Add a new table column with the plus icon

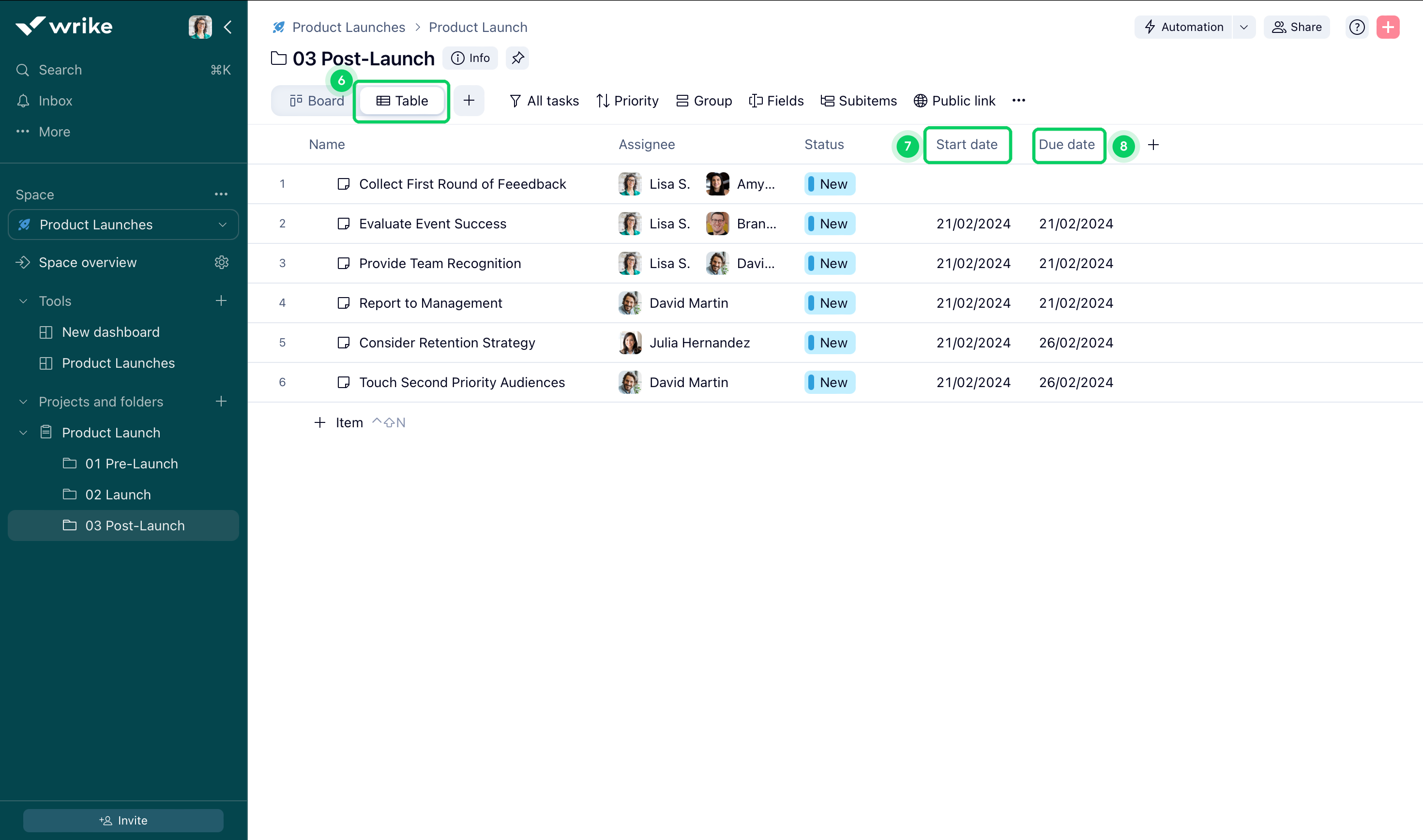(1153, 145)
